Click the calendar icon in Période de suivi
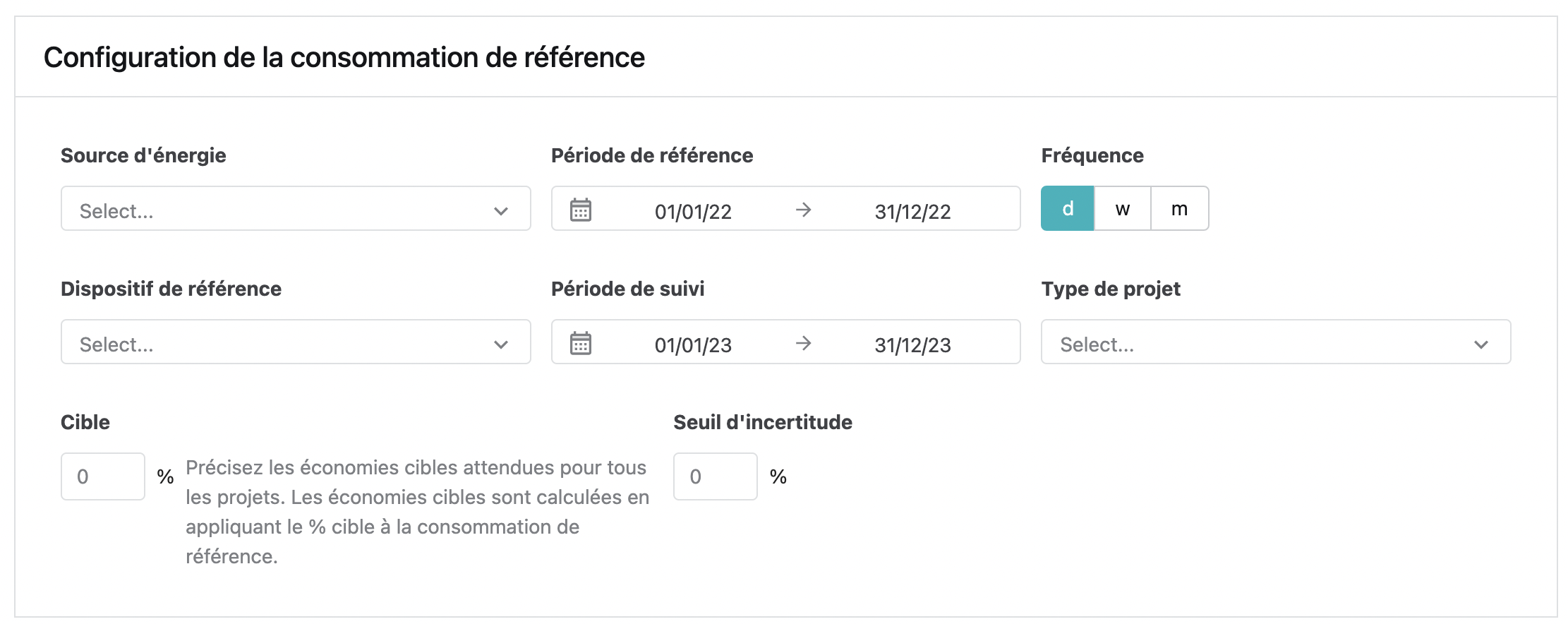The image size is (1568, 624). (581, 343)
